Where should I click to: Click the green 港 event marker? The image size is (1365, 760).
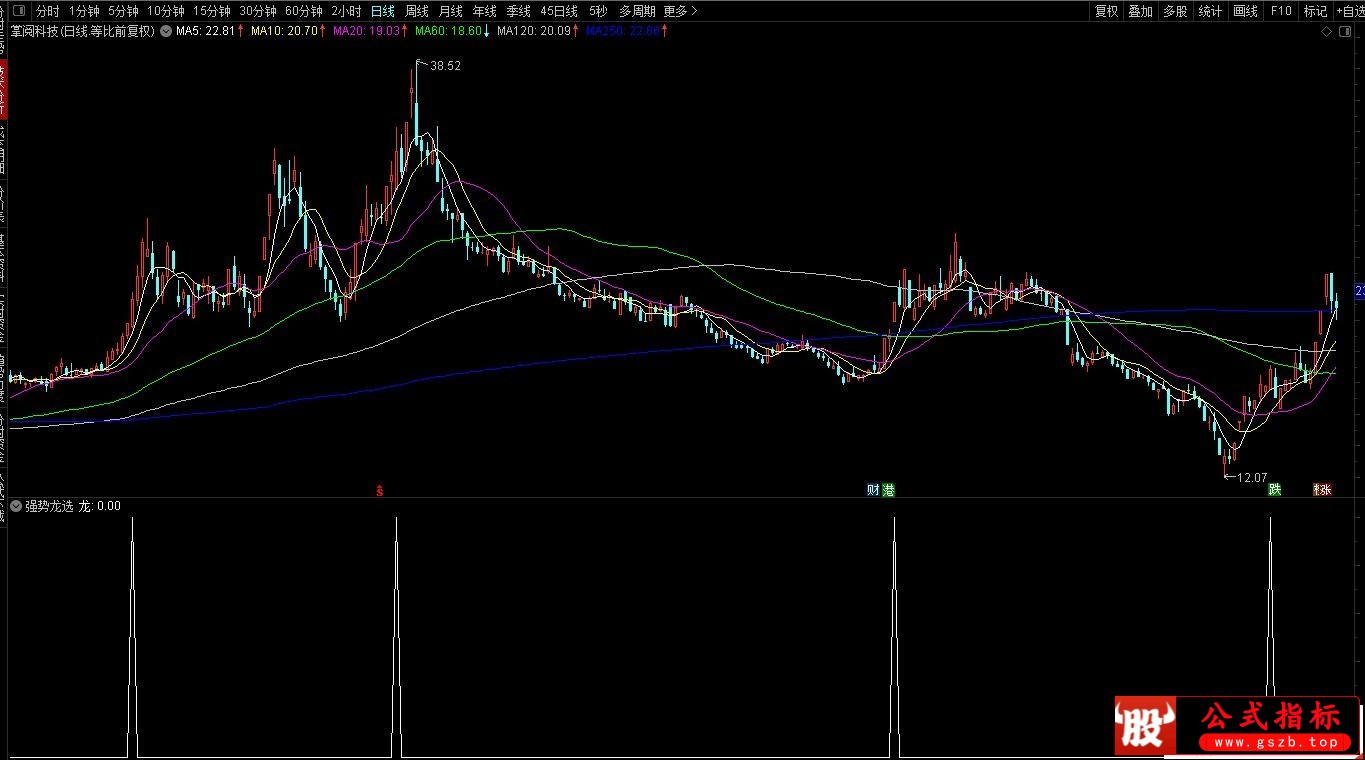pos(888,490)
